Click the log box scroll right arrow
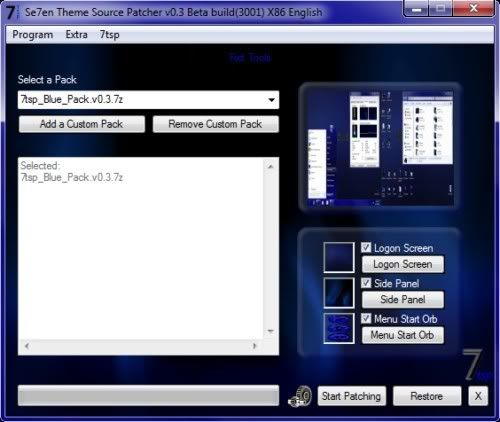 tap(255, 346)
